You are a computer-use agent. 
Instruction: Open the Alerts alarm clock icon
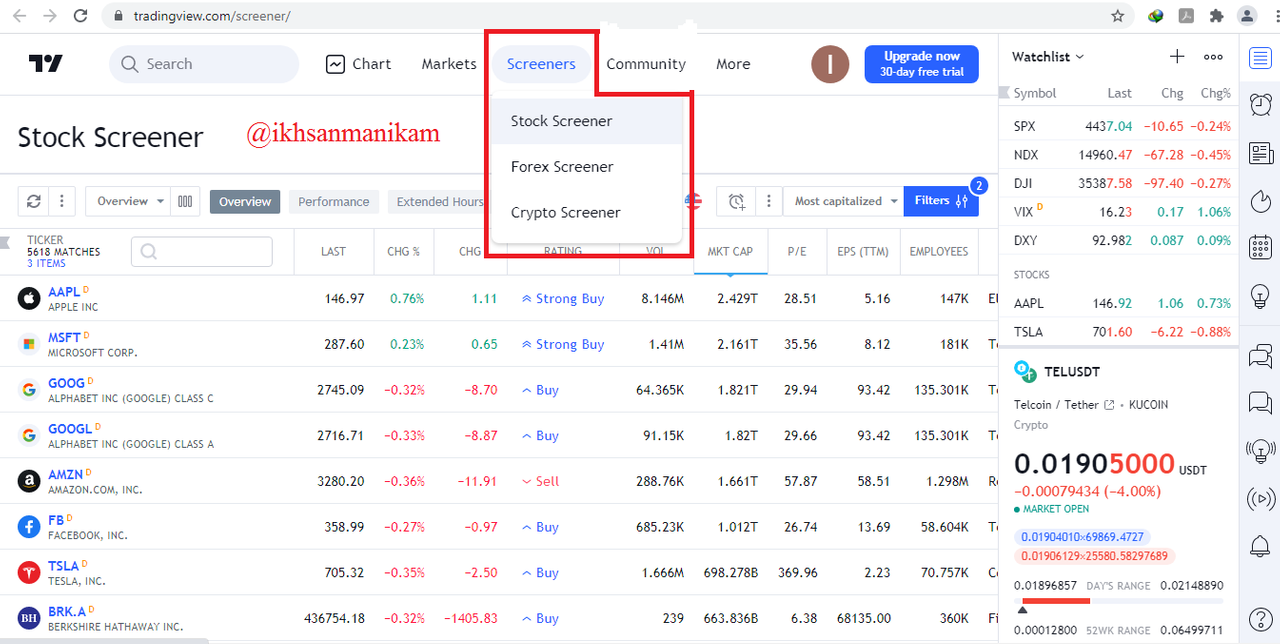(1260, 104)
